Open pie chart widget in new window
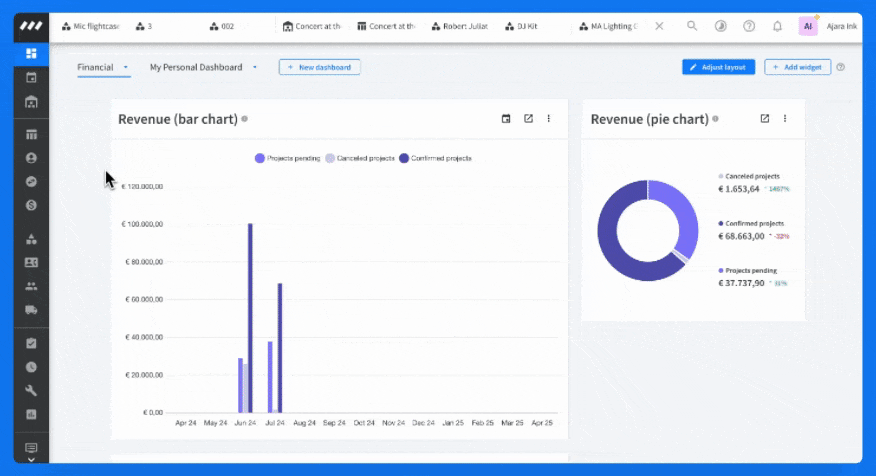This screenshot has width=876, height=476. 764,118
